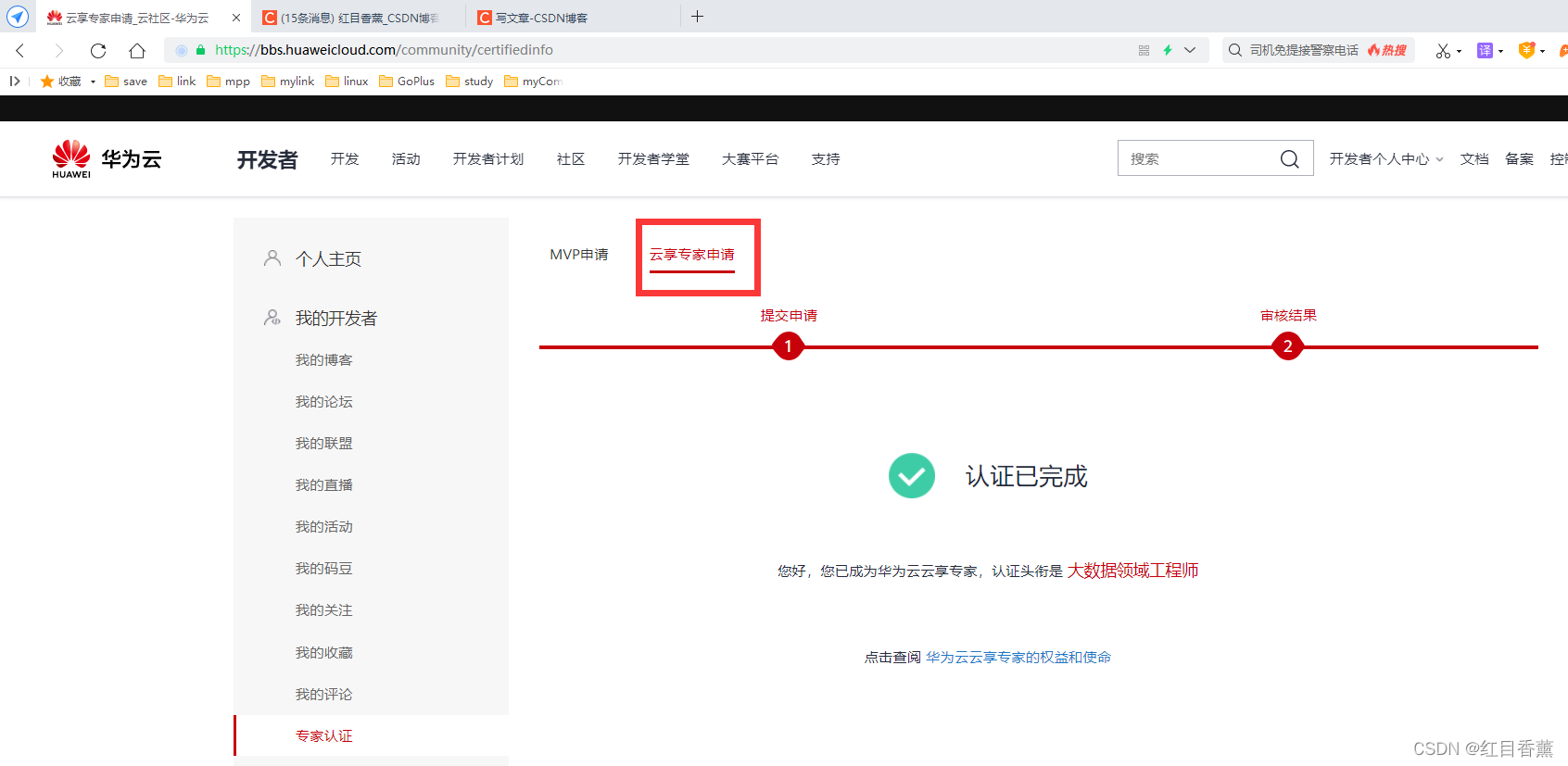Open the 开发 navigation menu
The width and height of the screenshot is (1568, 766).
point(345,159)
